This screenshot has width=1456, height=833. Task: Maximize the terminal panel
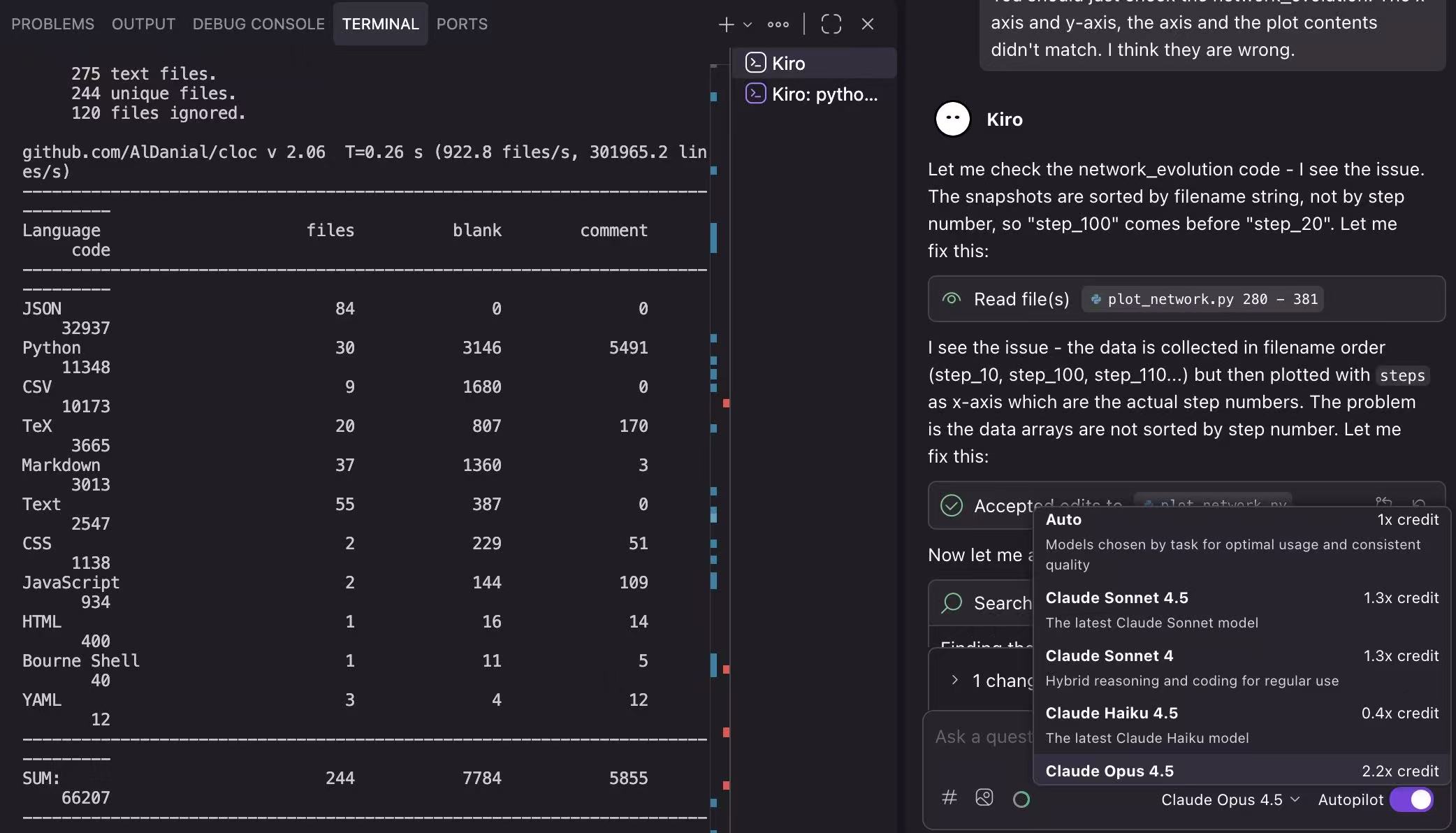click(830, 24)
